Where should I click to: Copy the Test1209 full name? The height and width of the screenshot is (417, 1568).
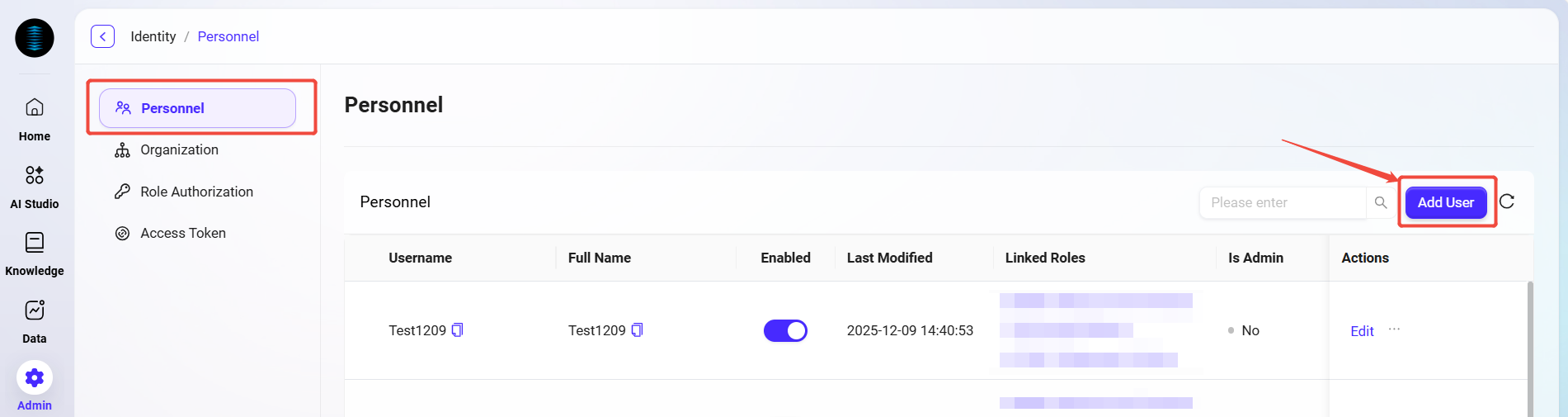[x=637, y=330]
